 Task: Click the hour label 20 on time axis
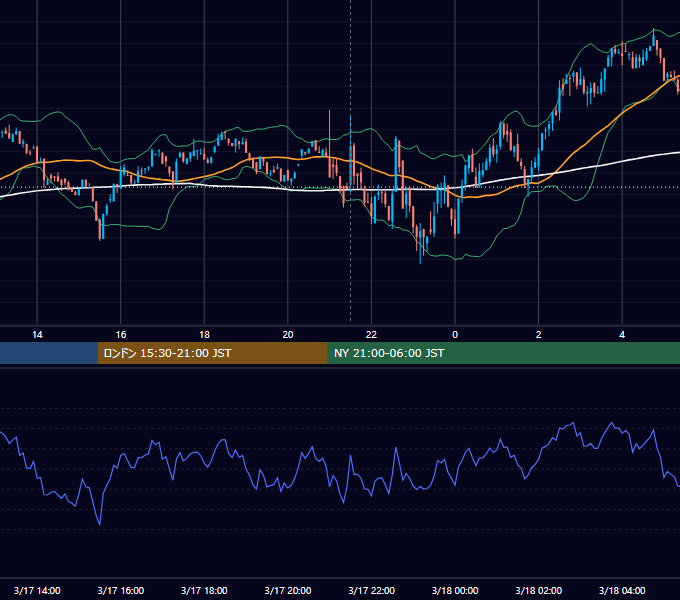coord(288,335)
